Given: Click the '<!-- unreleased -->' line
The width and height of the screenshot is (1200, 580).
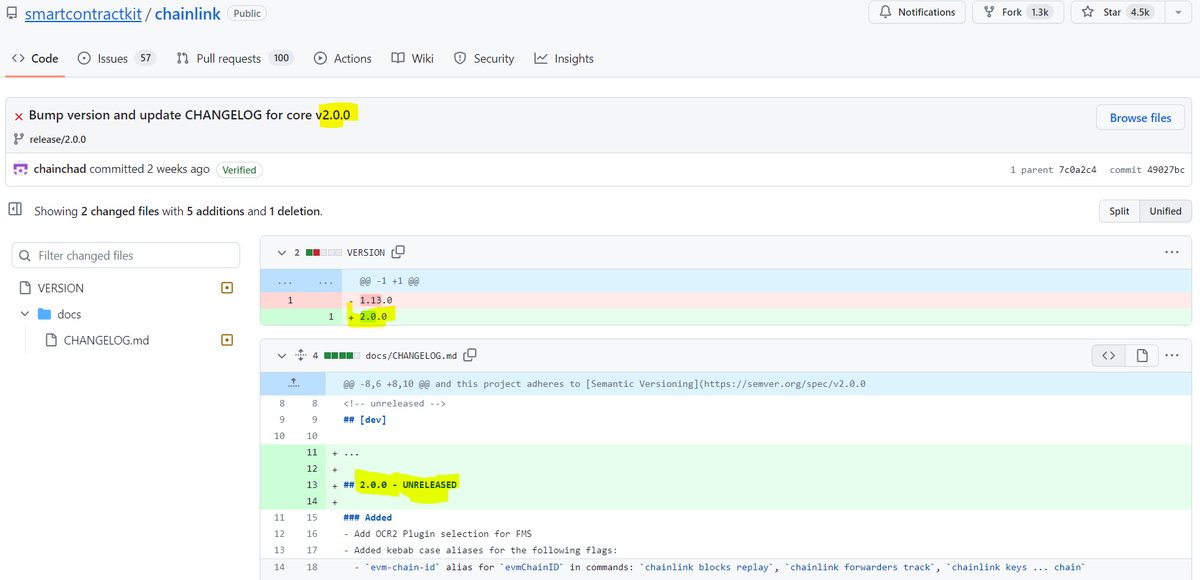Looking at the screenshot, I should click(394, 403).
